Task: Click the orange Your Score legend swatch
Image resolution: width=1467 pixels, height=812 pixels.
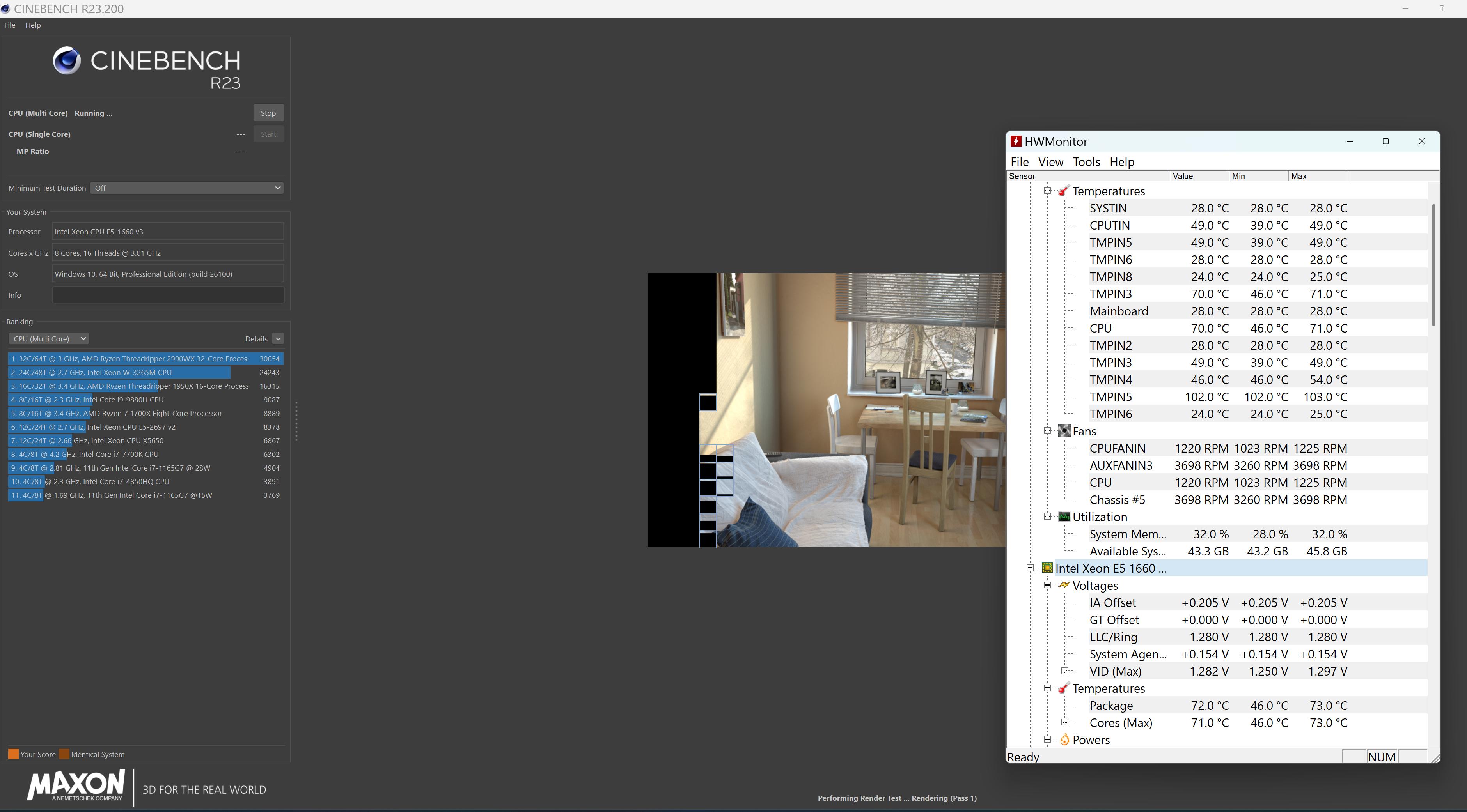Action: coord(13,754)
